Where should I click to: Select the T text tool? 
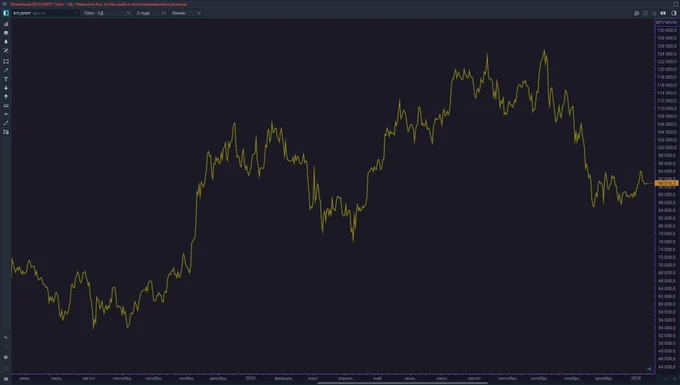pyautogui.click(x=6, y=79)
